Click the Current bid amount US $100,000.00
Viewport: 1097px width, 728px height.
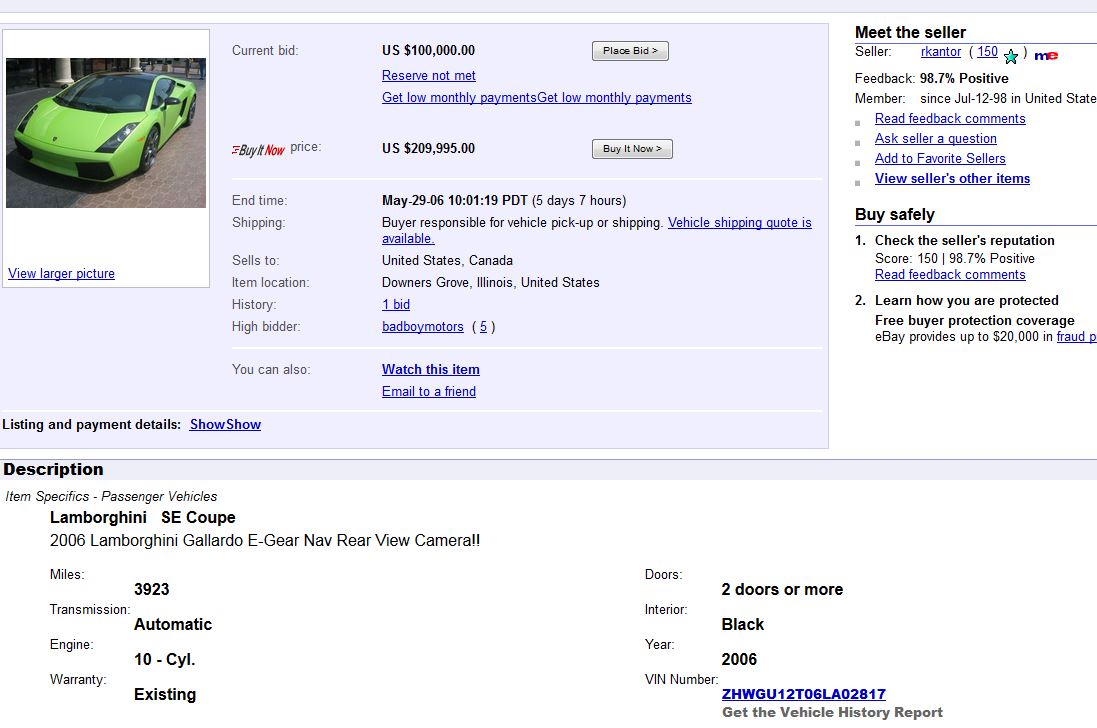coord(428,50)
